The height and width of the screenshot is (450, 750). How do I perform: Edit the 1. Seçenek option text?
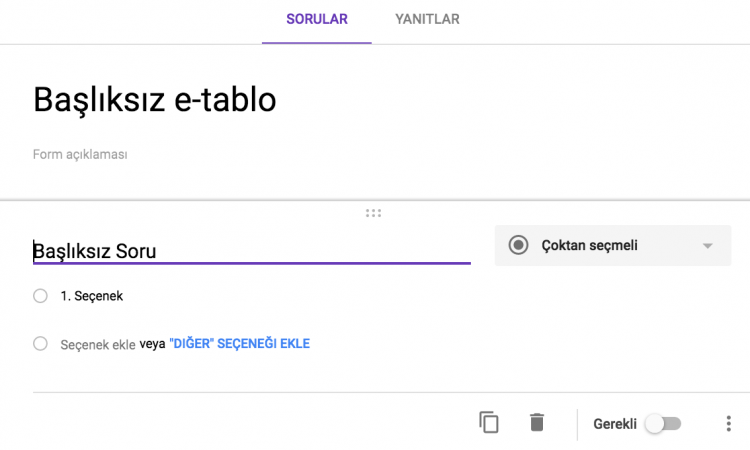point(91,296)
